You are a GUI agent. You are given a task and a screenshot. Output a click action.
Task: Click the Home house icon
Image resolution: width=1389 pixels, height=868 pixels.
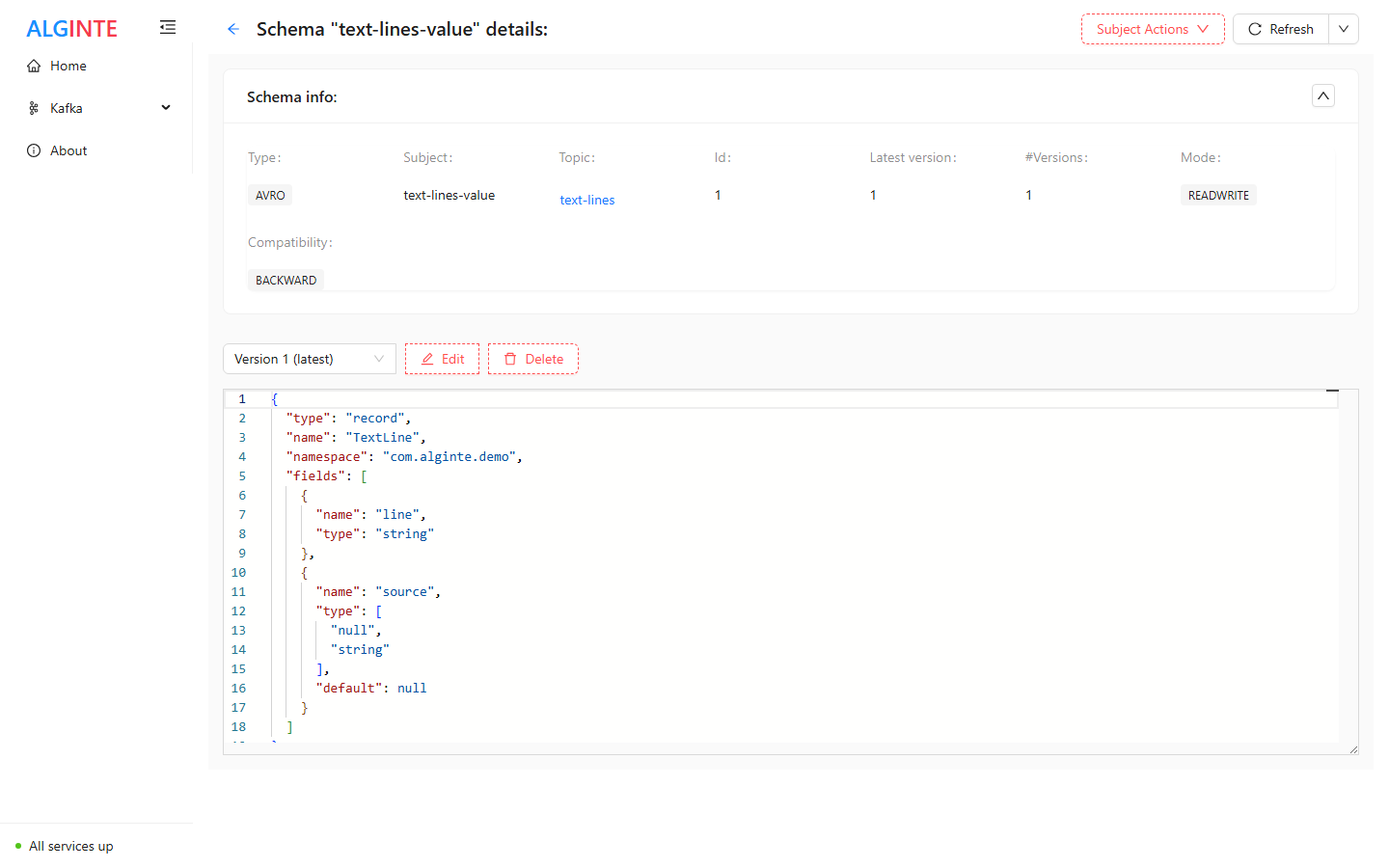[x=34, y=66]
